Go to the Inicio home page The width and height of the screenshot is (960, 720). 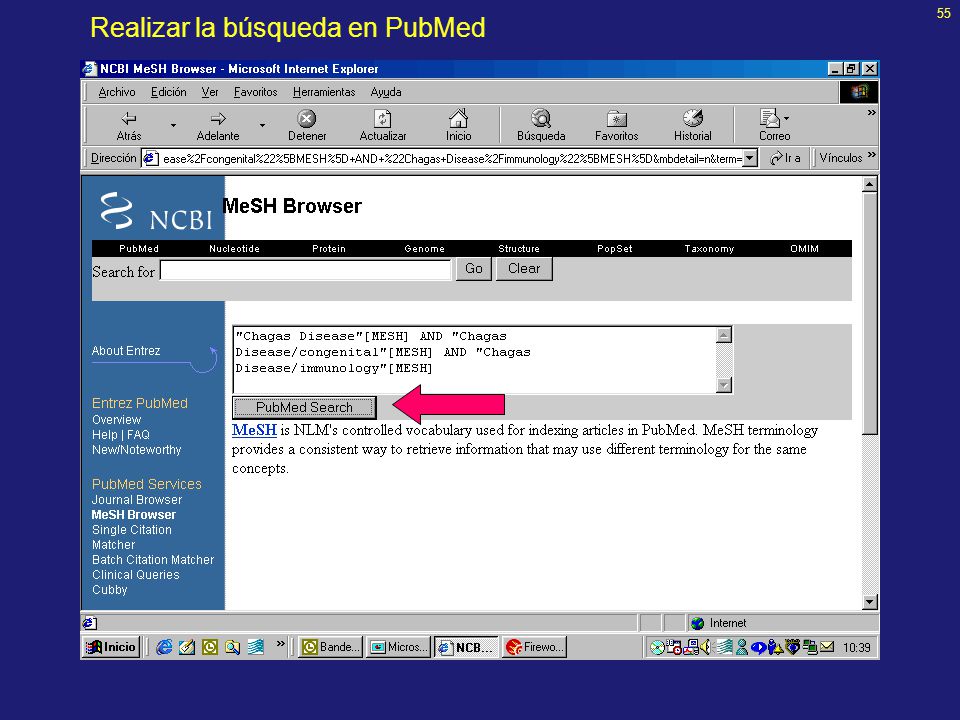click(x=459, y=126)
